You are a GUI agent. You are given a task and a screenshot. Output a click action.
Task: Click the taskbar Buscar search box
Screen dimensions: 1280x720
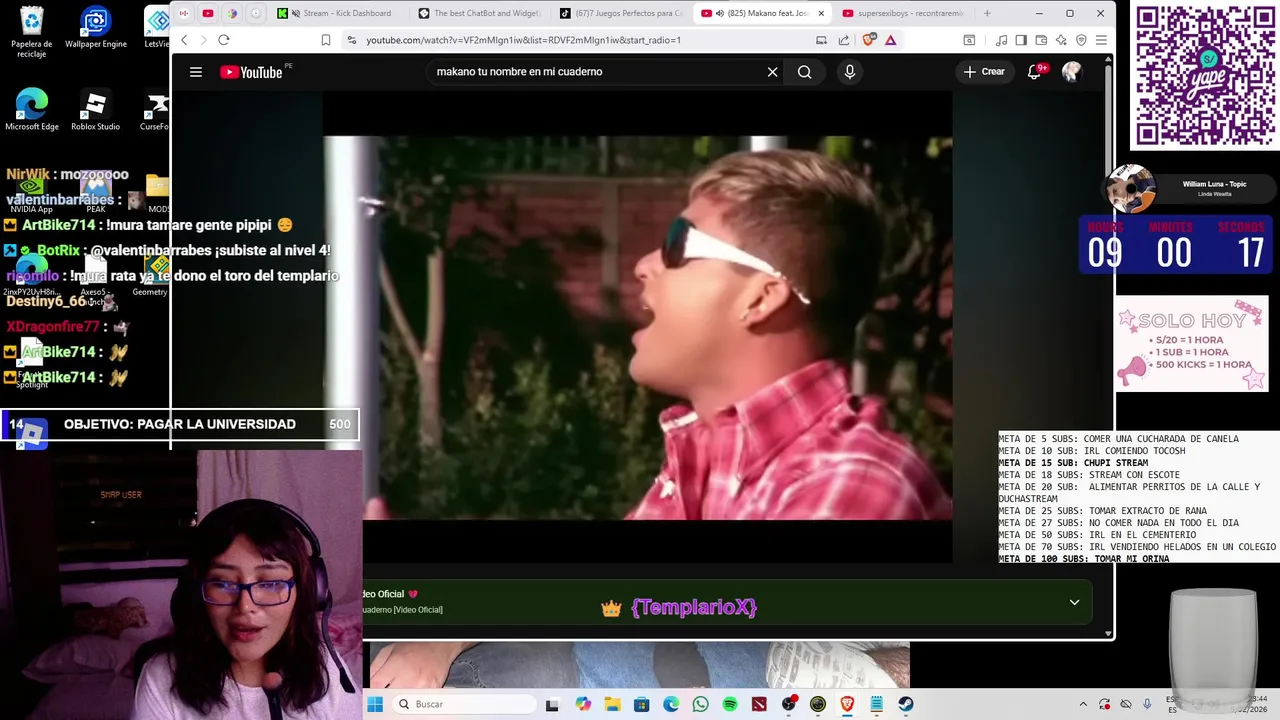(463, 704)
